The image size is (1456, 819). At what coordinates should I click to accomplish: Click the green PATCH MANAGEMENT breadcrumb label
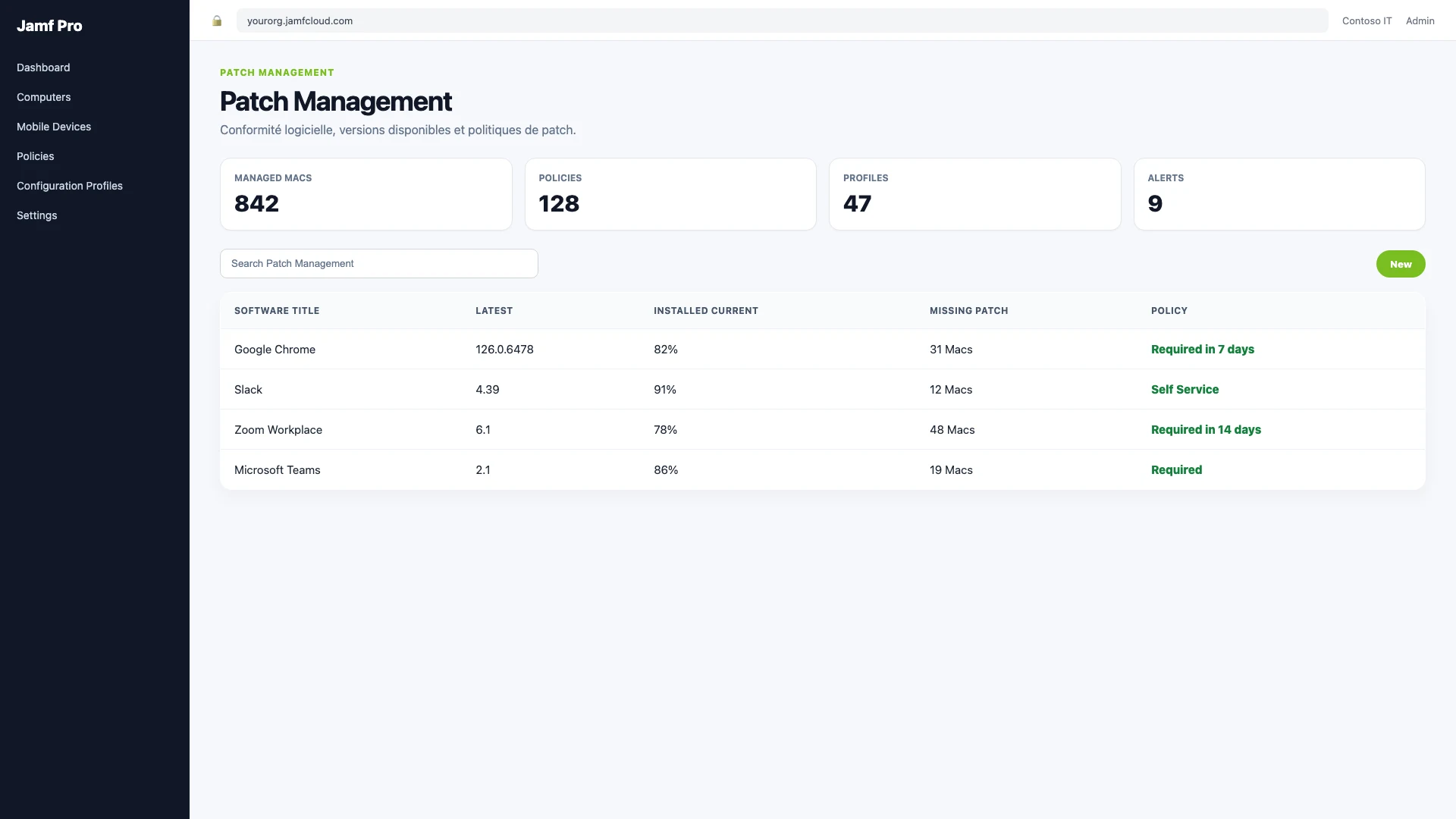pyautogui.click(x=277, y=73)
